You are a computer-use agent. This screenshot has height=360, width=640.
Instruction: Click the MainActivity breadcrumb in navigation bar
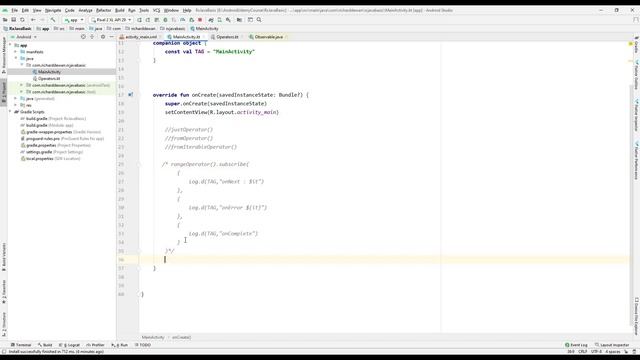click(204, 29)
